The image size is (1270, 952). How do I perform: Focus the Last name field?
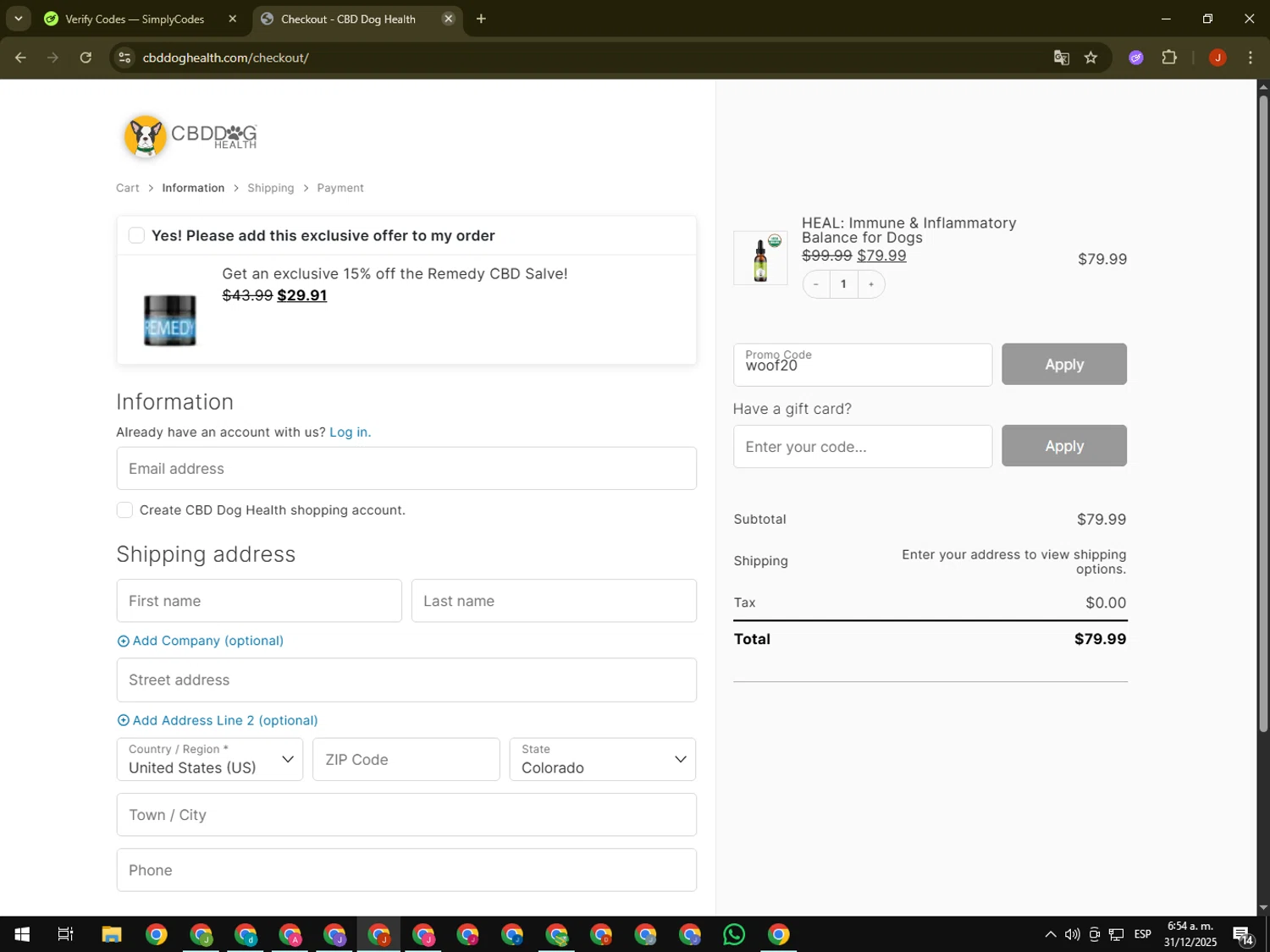(x=554, y=601)
